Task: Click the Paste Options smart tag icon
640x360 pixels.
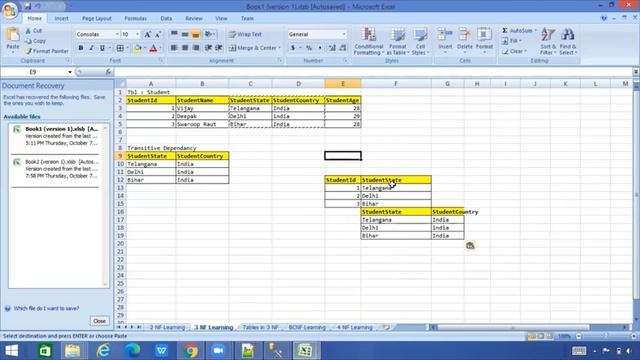Action: pos(470,246)
